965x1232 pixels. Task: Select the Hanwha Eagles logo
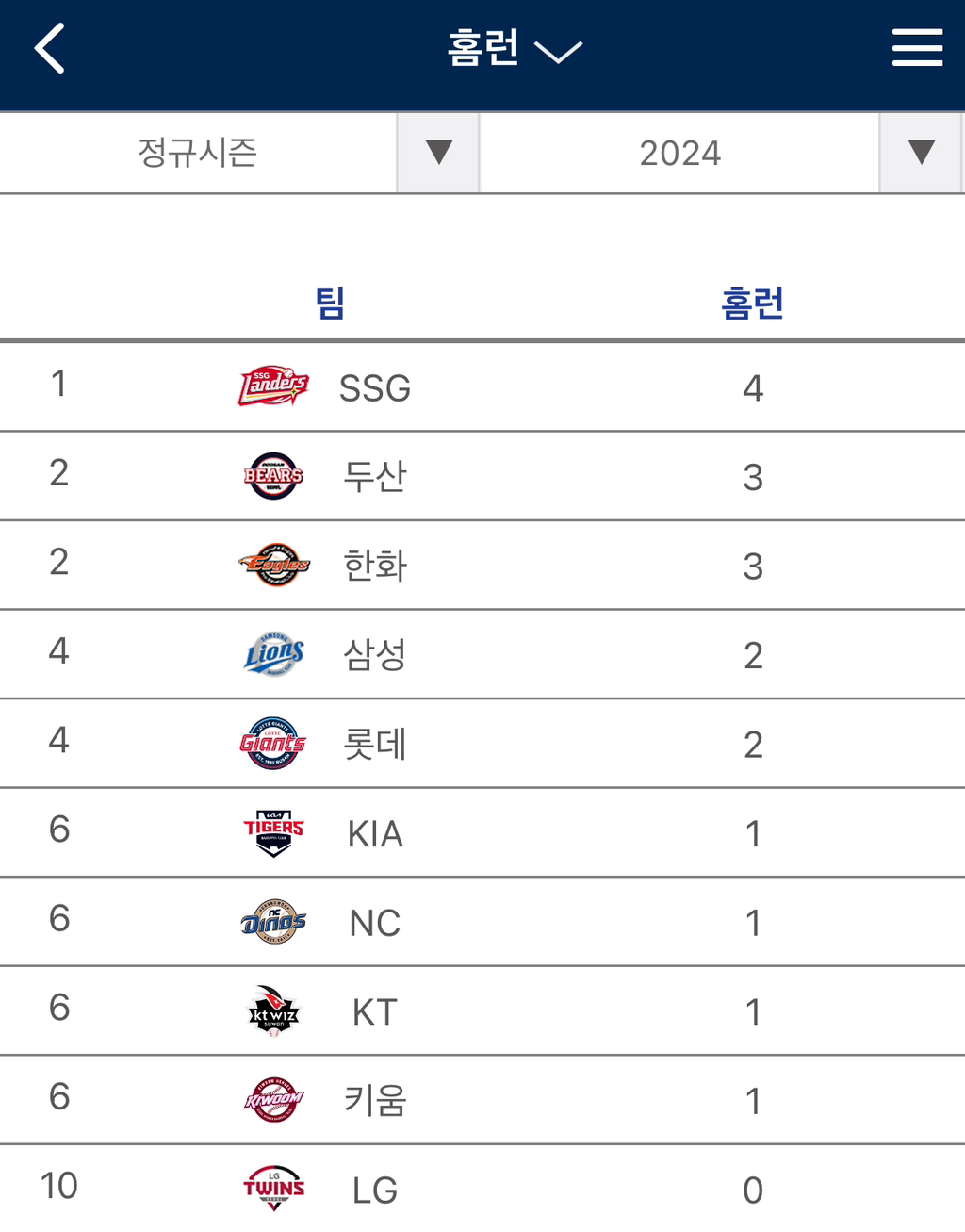(x=273, y=565)
